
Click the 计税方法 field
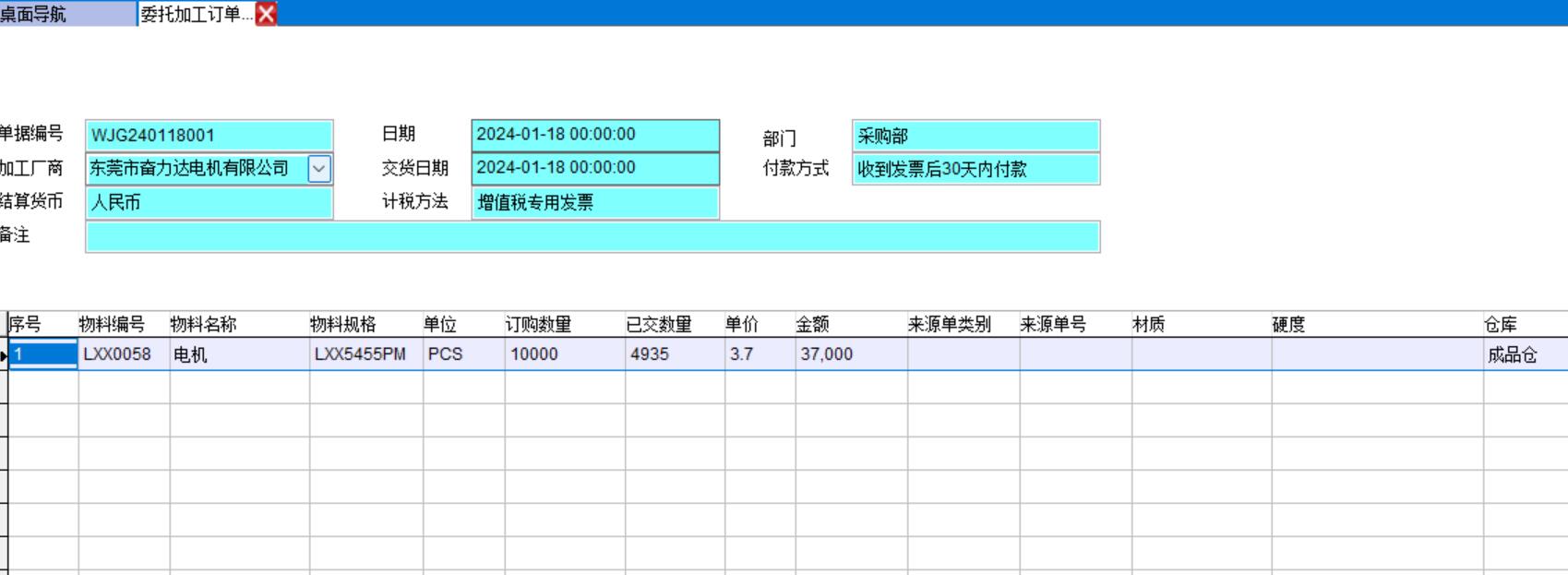[594, 202]
